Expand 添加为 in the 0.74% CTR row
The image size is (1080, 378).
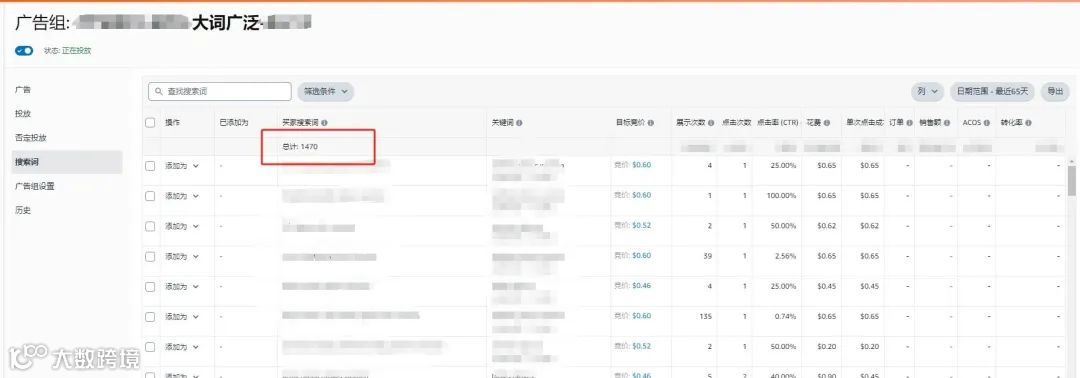[x=182, y=317]
